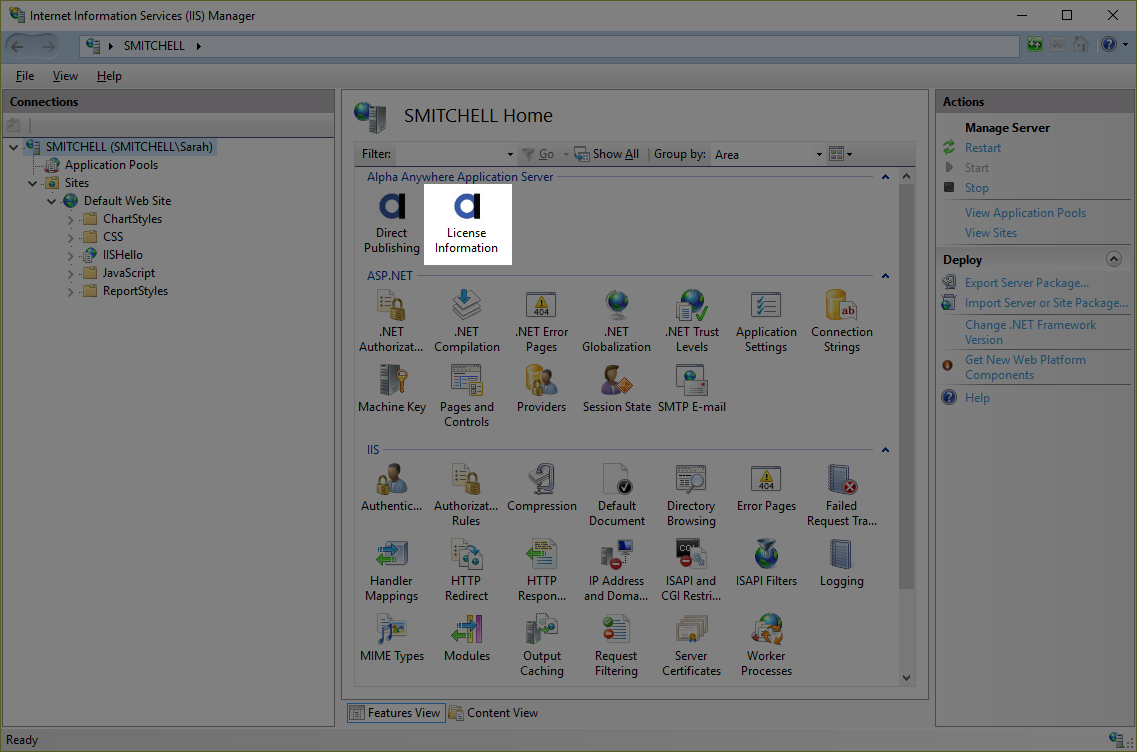Image resolution: width=1137 pixels, height=752 pixels.
Task: Open the File menu
Action: [25, 76]
